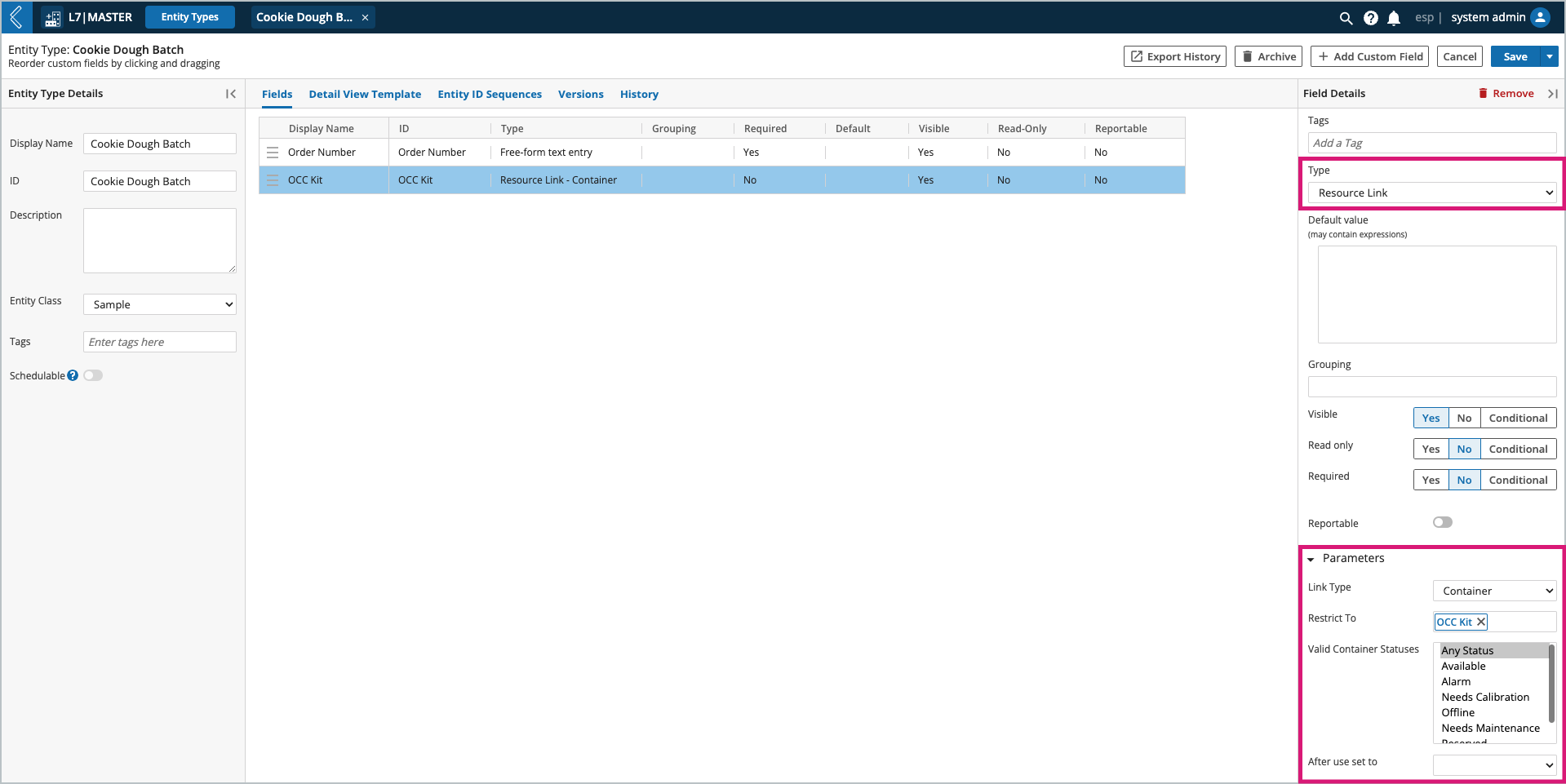Click the Grouping input field

[1432, 387]
